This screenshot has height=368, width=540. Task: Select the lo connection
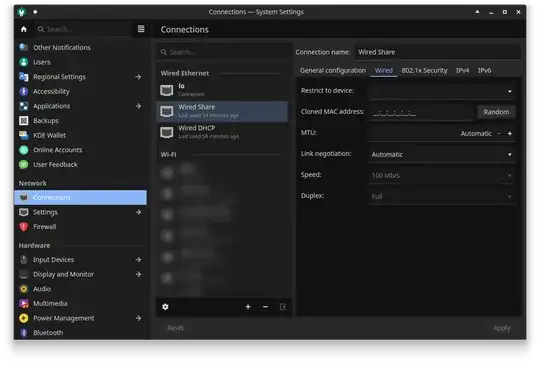tap(222, 90)
